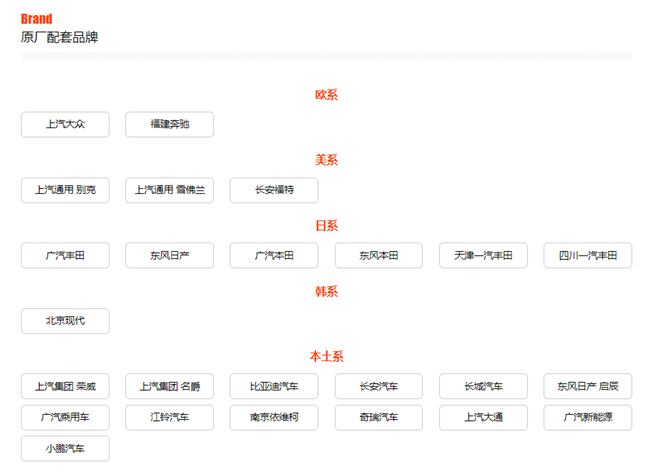Select 东风日产 启辰 brand
The width and height of the screenshot is (660, 474).
point(587,386)
